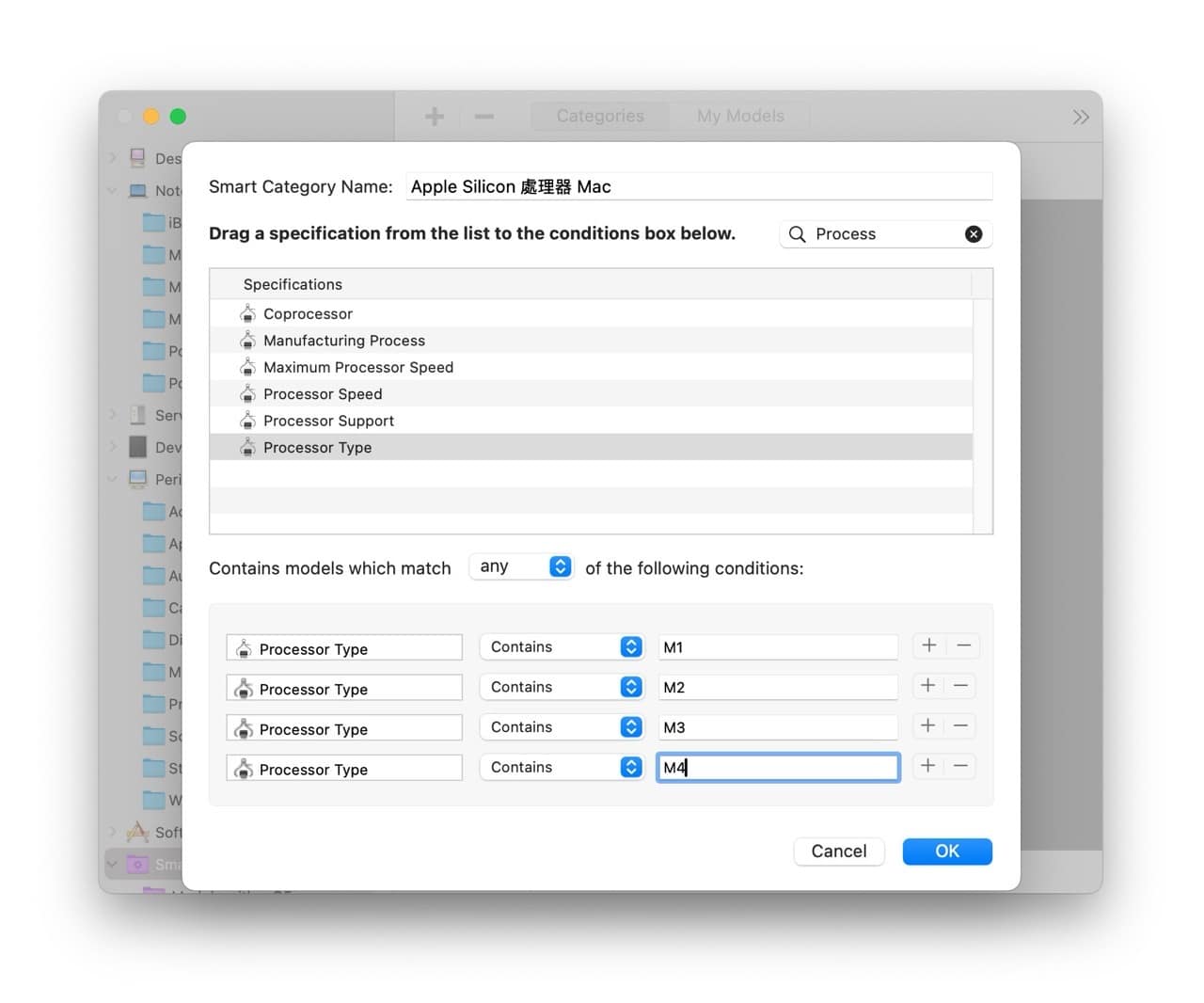Click the Manufacturing Process row icon
Screen dimensions: 1204x1003
(x=247, y=340)
